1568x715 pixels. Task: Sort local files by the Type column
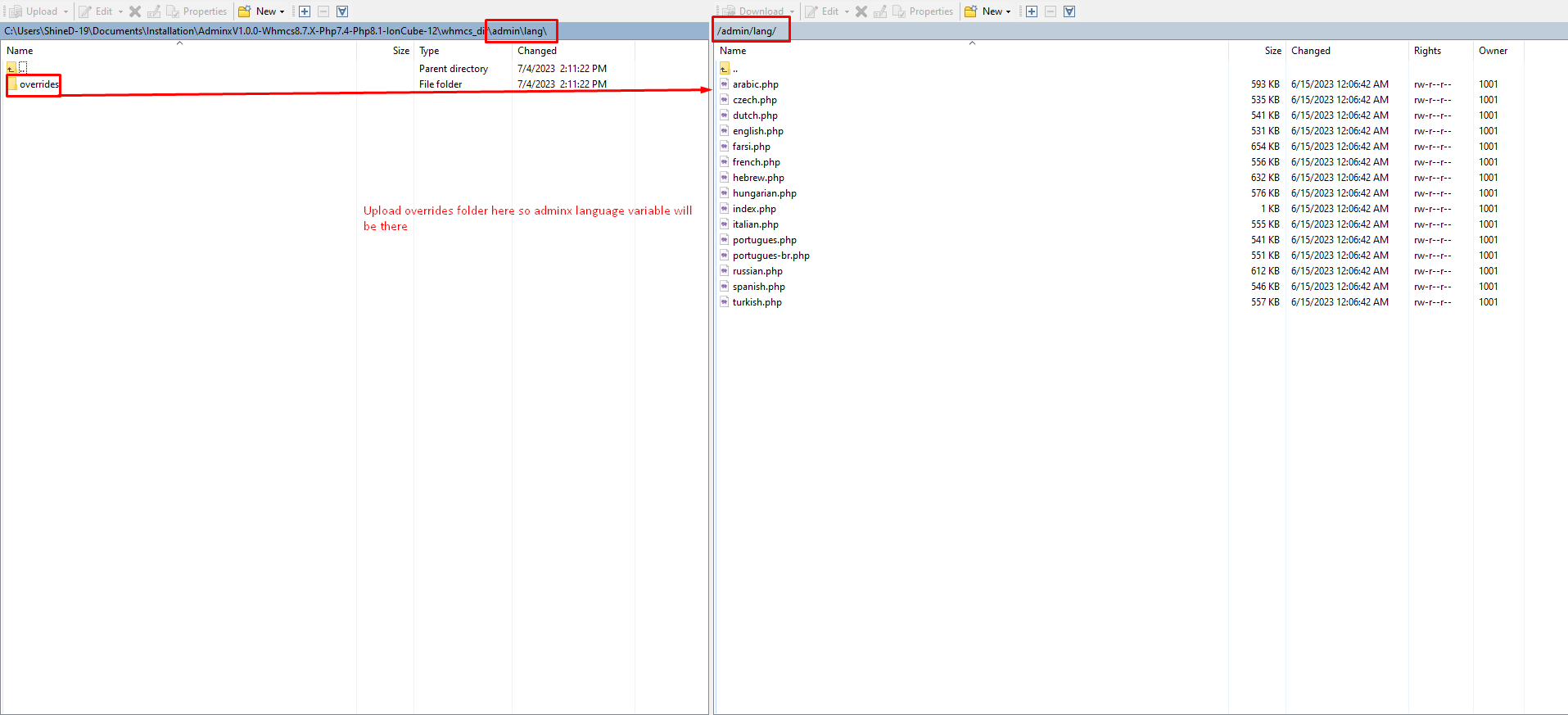[429, 51]
